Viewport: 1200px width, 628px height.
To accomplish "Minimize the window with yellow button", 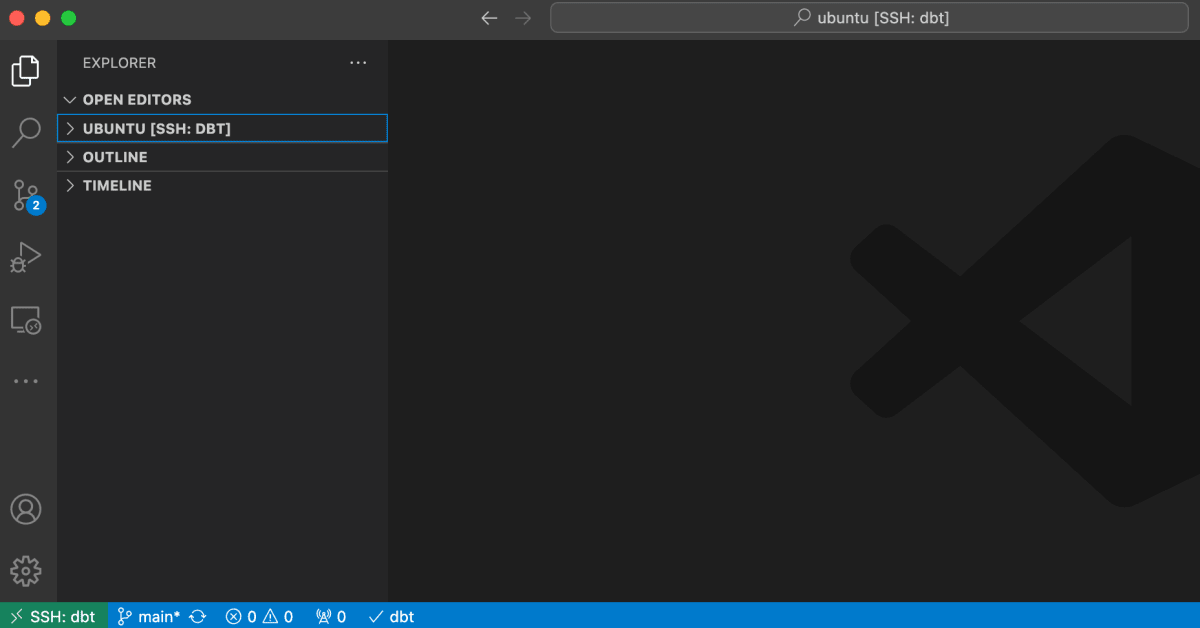I will (x=43, y=18).
